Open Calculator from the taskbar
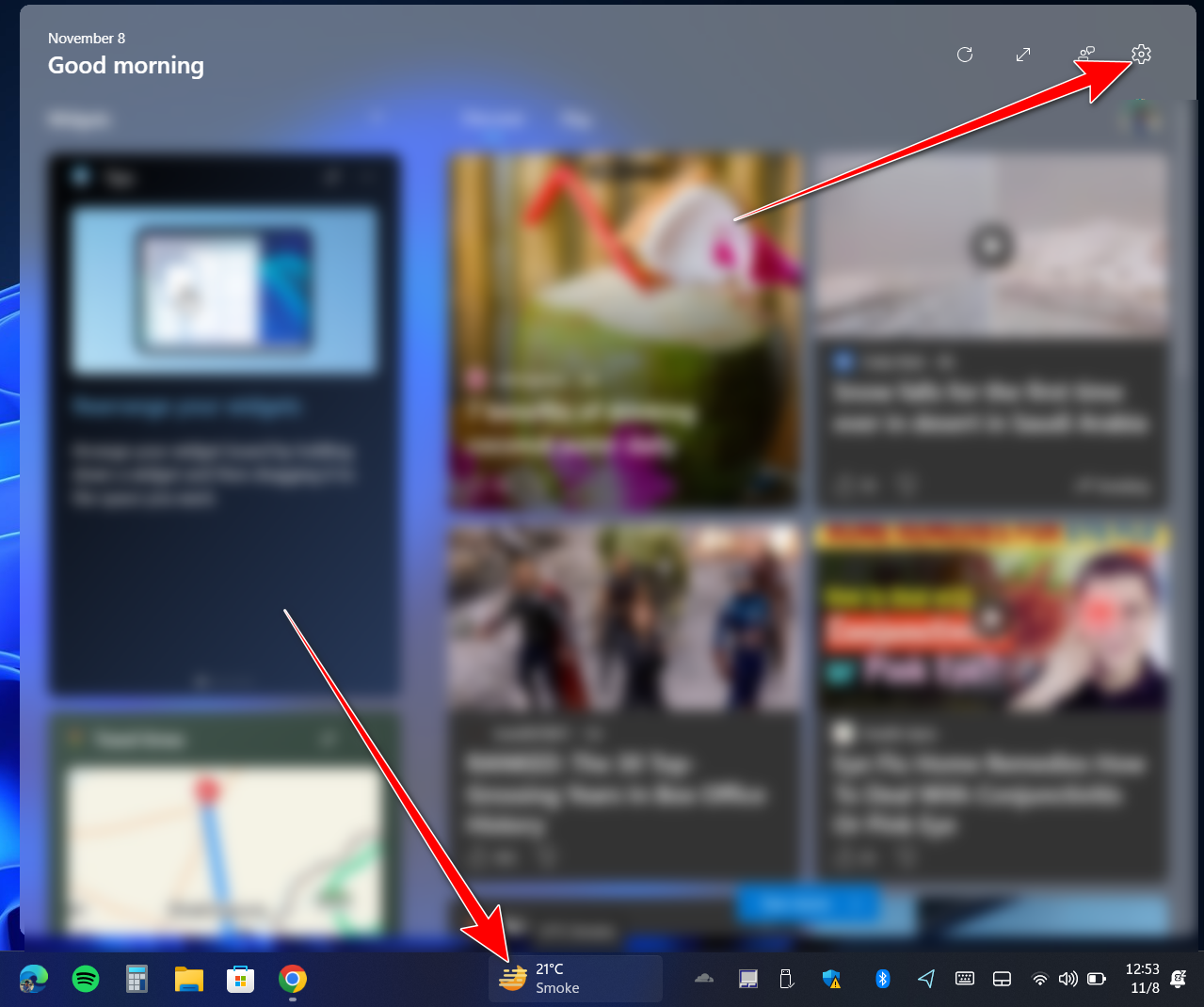Image resolution: width=1204 pixels, height=1007 pixels. 137,980
